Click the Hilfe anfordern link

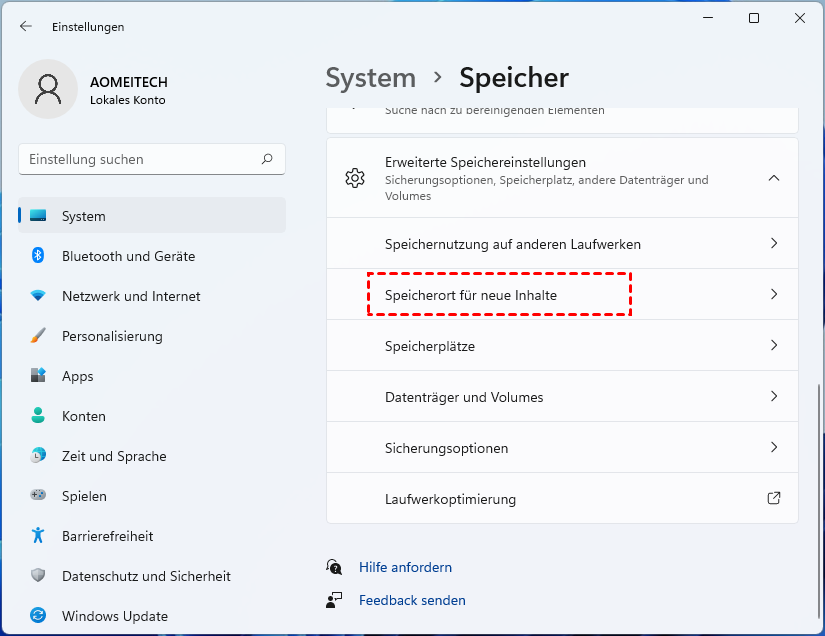pyautogui.click(x=405, y=567)
